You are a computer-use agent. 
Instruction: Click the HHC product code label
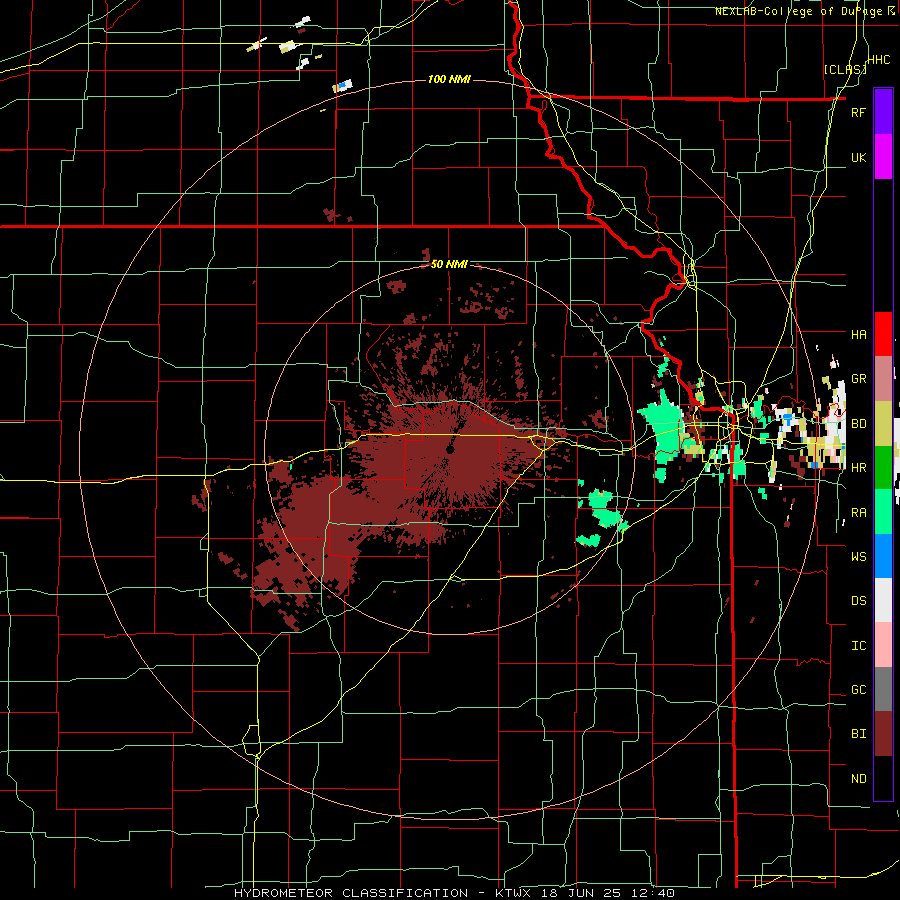pyautogui.click(x=878, y=60)
